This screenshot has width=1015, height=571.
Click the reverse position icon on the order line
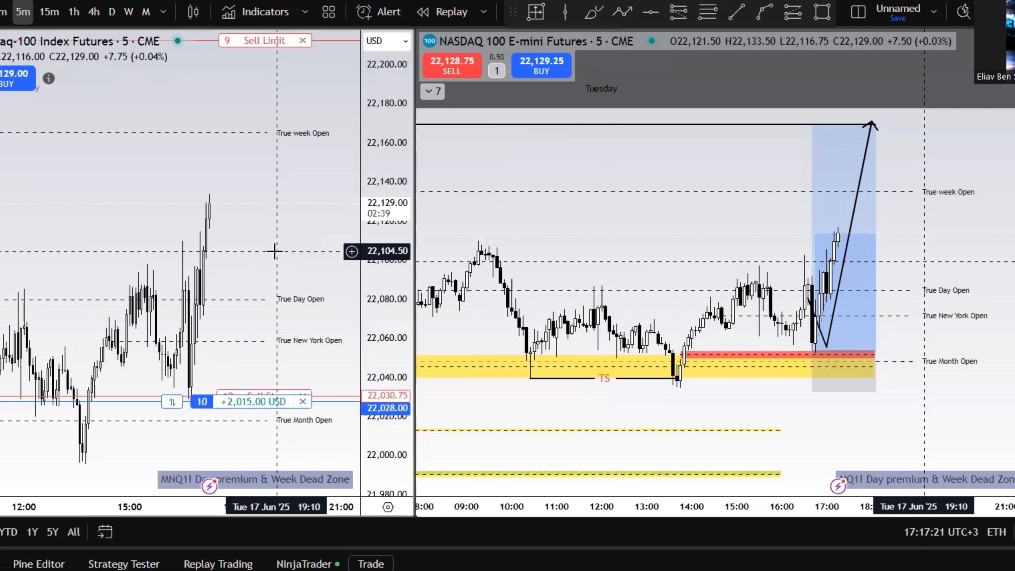[x=172, y=402]
